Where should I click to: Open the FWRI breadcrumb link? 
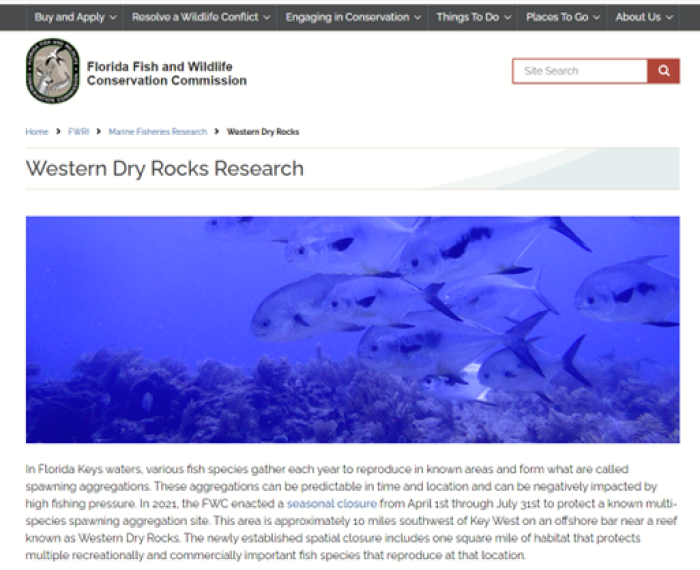79,132
